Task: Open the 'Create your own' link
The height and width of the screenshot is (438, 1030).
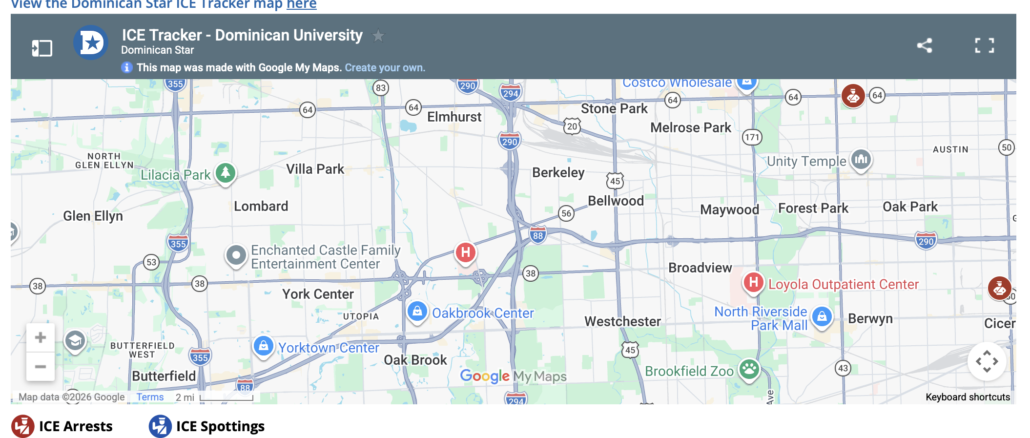Action: click(x=385, y=68)
